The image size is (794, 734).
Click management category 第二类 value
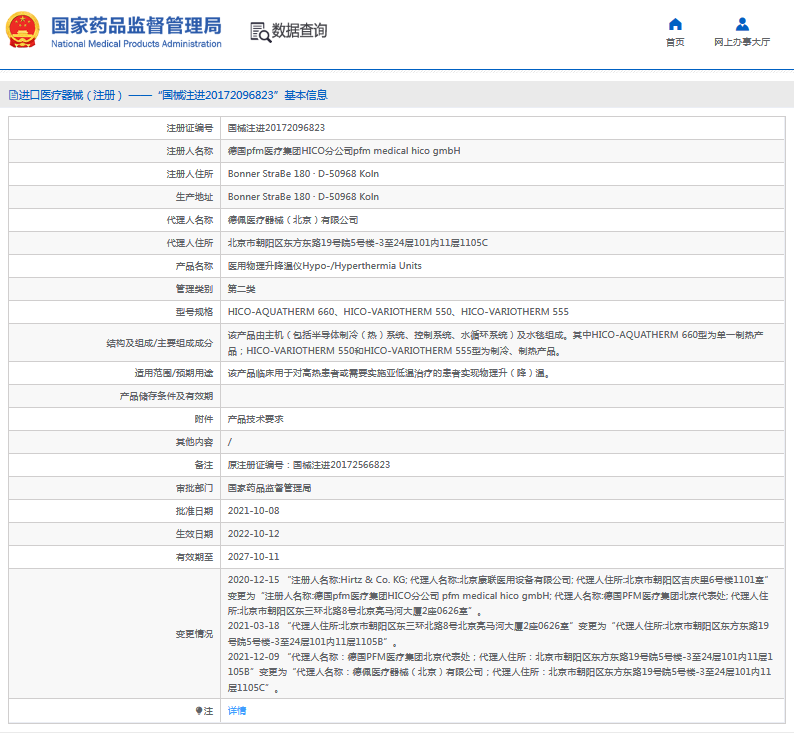(x=242, y=289)
